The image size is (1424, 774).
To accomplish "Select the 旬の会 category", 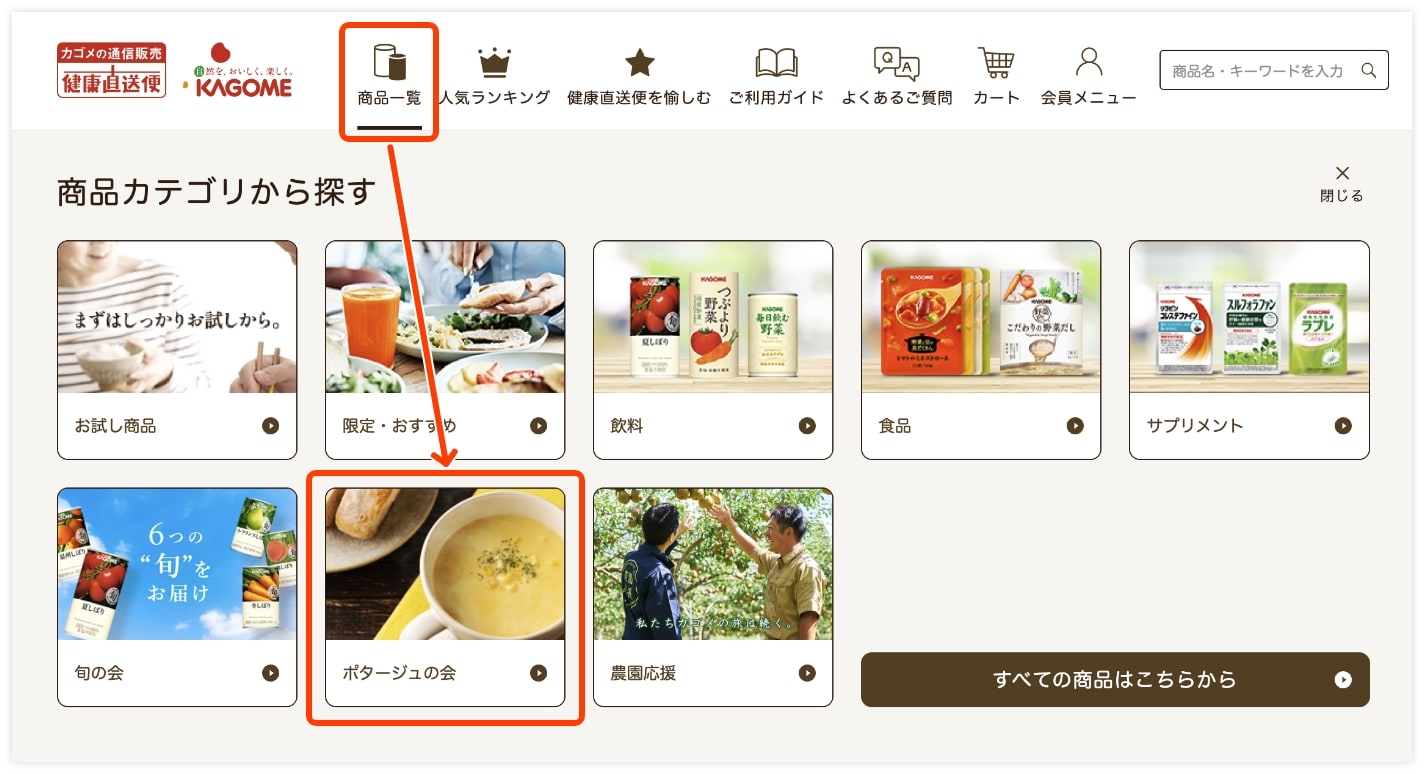I will click(x=177, y=597).
